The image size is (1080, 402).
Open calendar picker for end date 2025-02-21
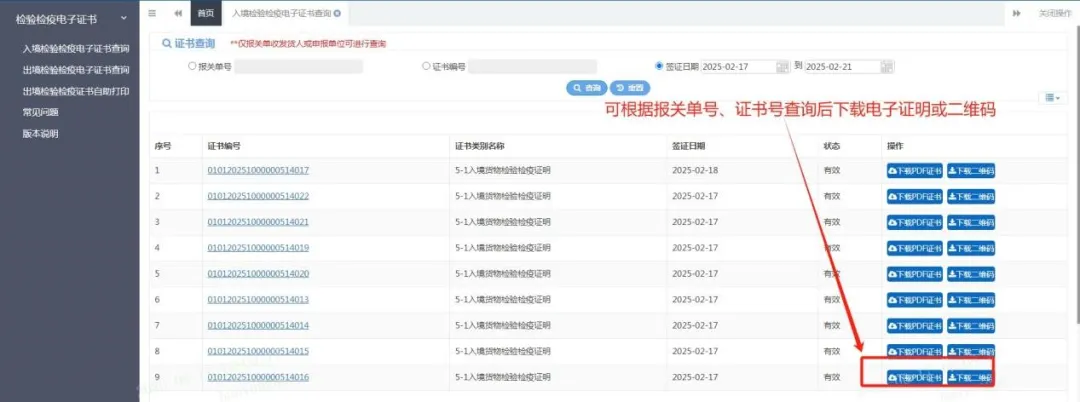[x=887, y=67]
